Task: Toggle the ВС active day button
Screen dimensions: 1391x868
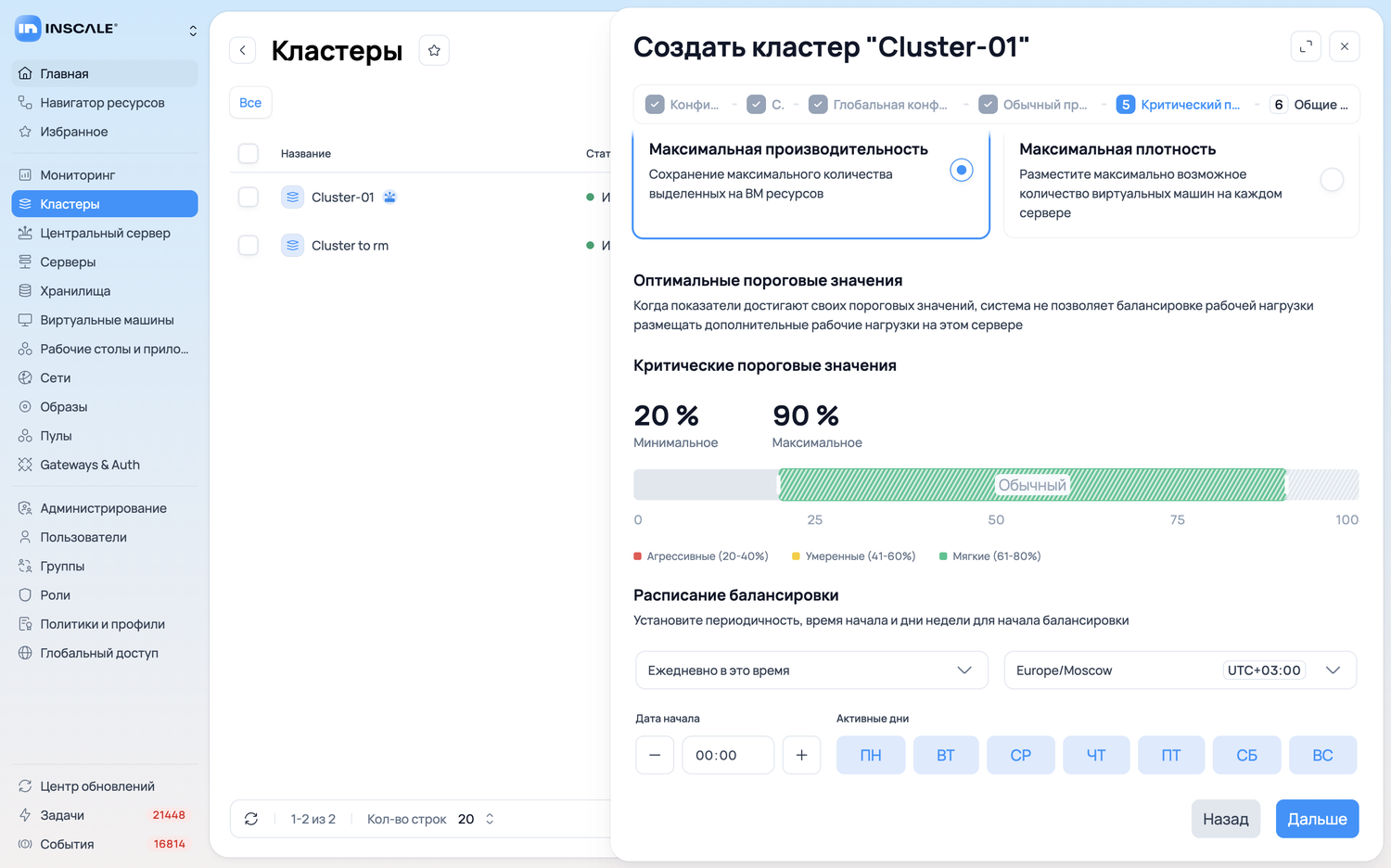Action: point(1323,755)
